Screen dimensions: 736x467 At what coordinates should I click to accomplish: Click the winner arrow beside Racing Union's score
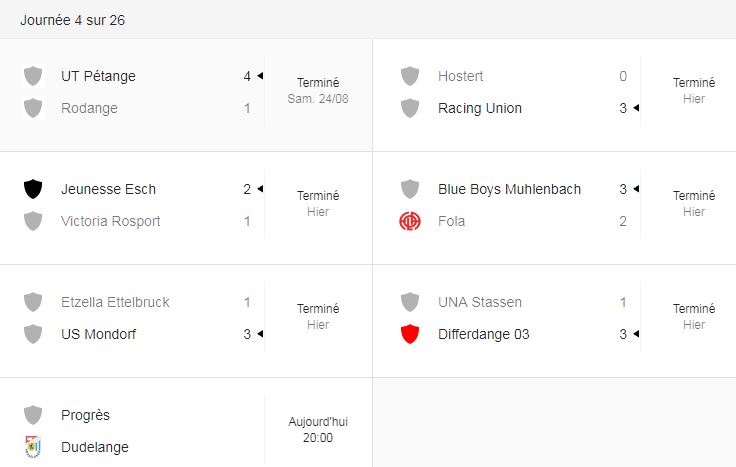(x=636, y=108)
